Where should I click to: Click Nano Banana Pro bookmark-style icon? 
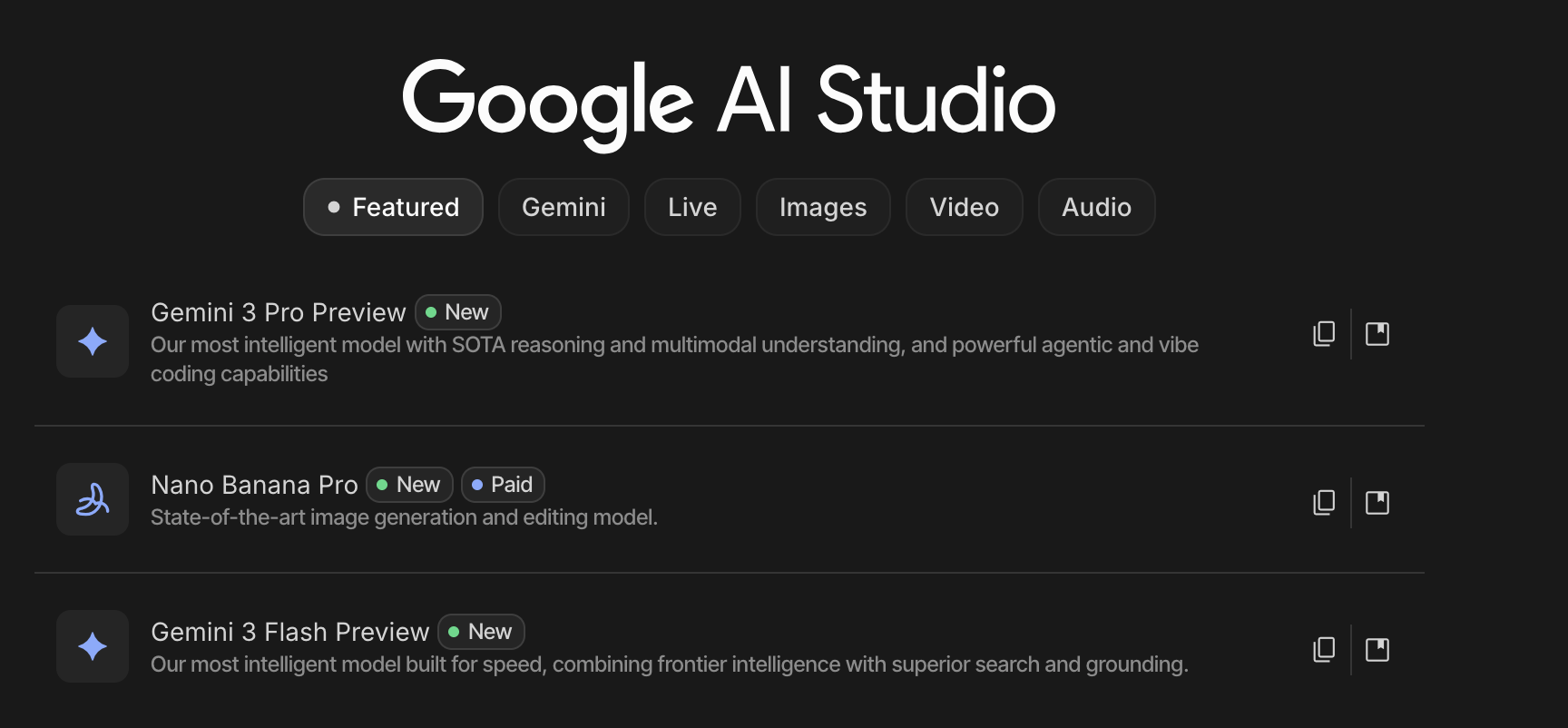pyautogui.click(x=1377, y=503)
